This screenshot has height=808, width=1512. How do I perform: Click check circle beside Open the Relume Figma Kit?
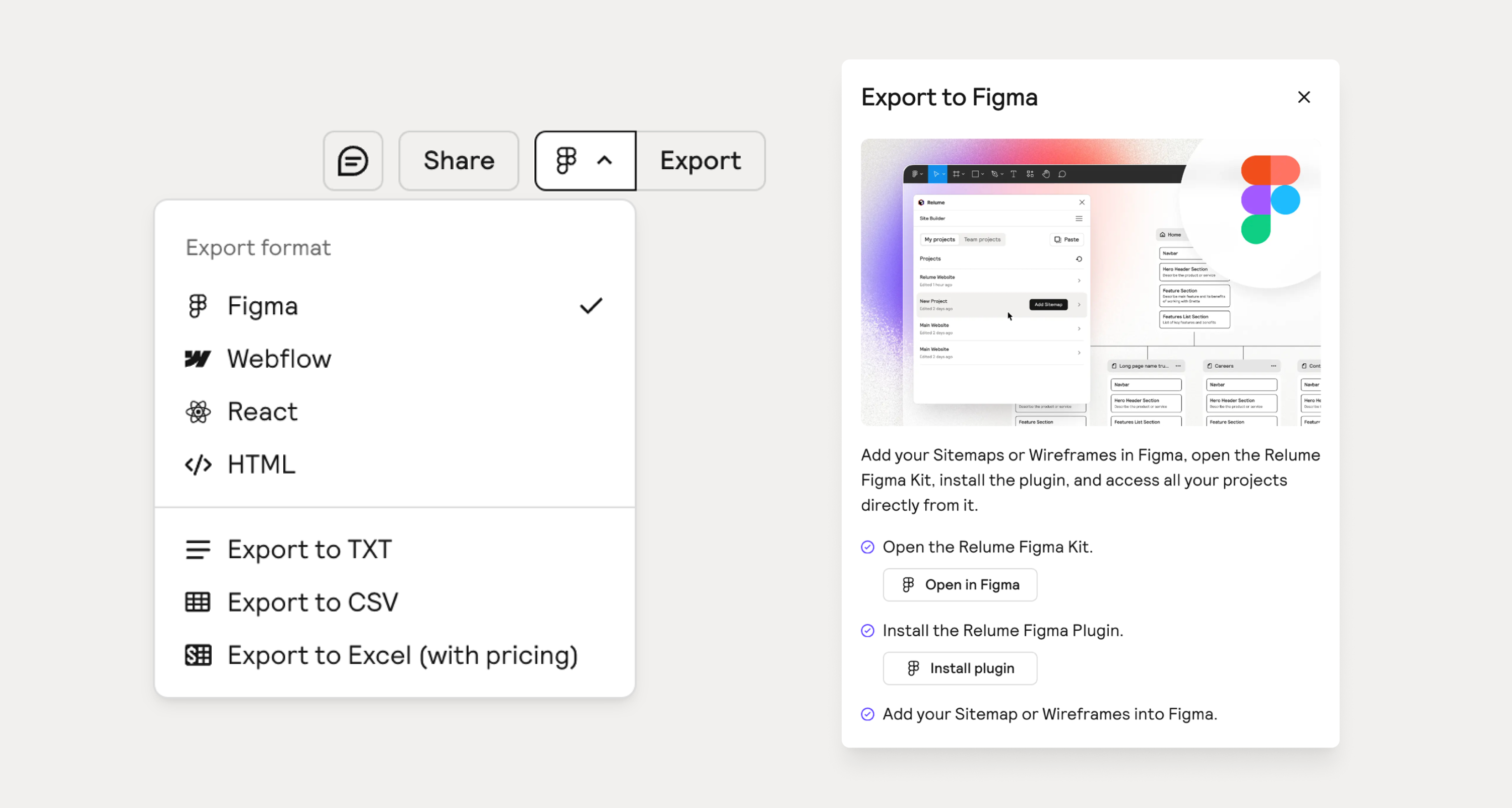pos(867,547)
